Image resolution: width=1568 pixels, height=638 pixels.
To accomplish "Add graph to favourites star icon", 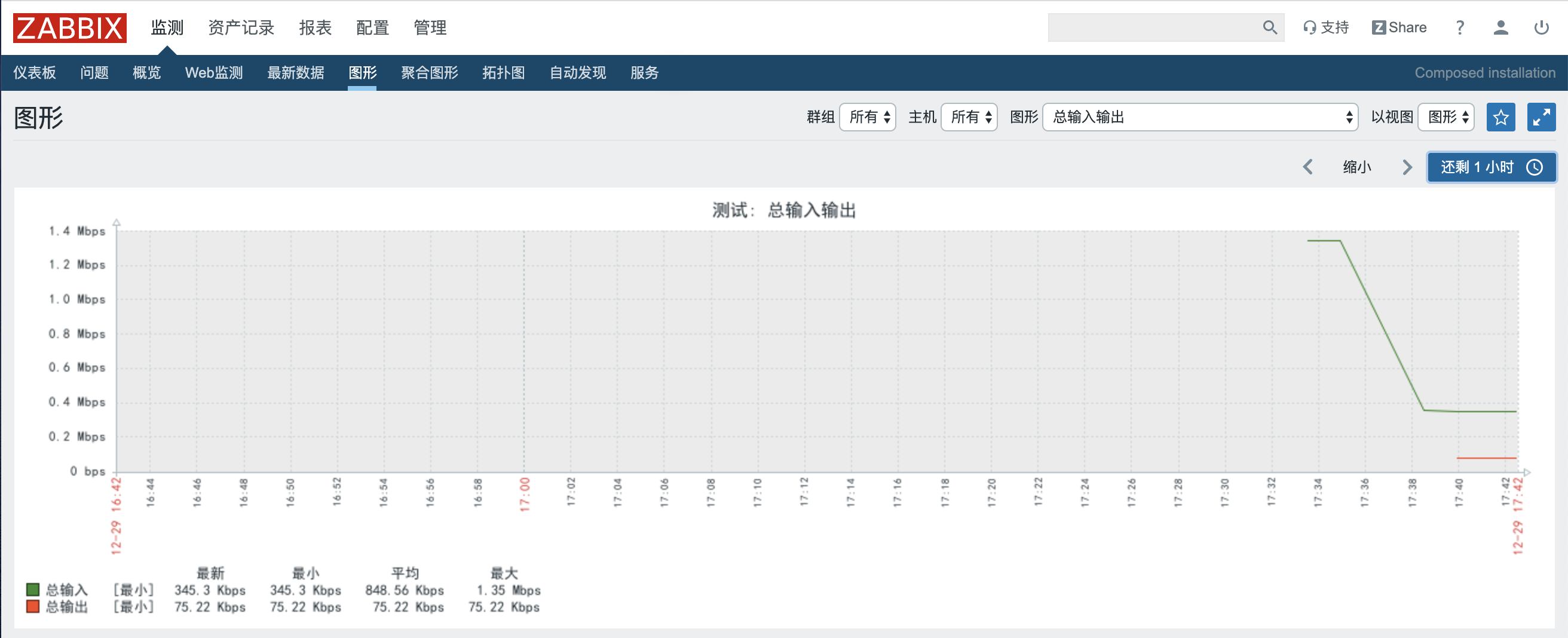I will click(1500, 117).
